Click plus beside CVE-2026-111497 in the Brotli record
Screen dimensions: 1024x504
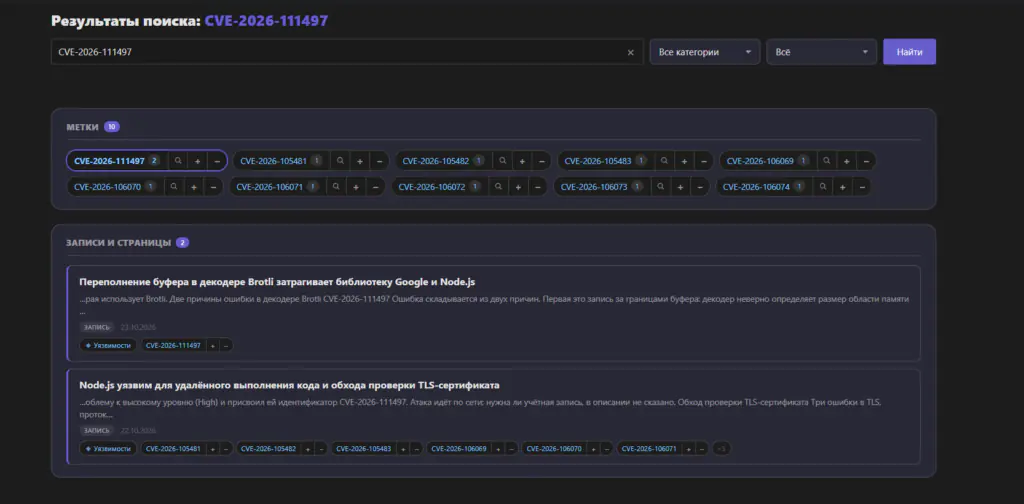tap(212, 345)
